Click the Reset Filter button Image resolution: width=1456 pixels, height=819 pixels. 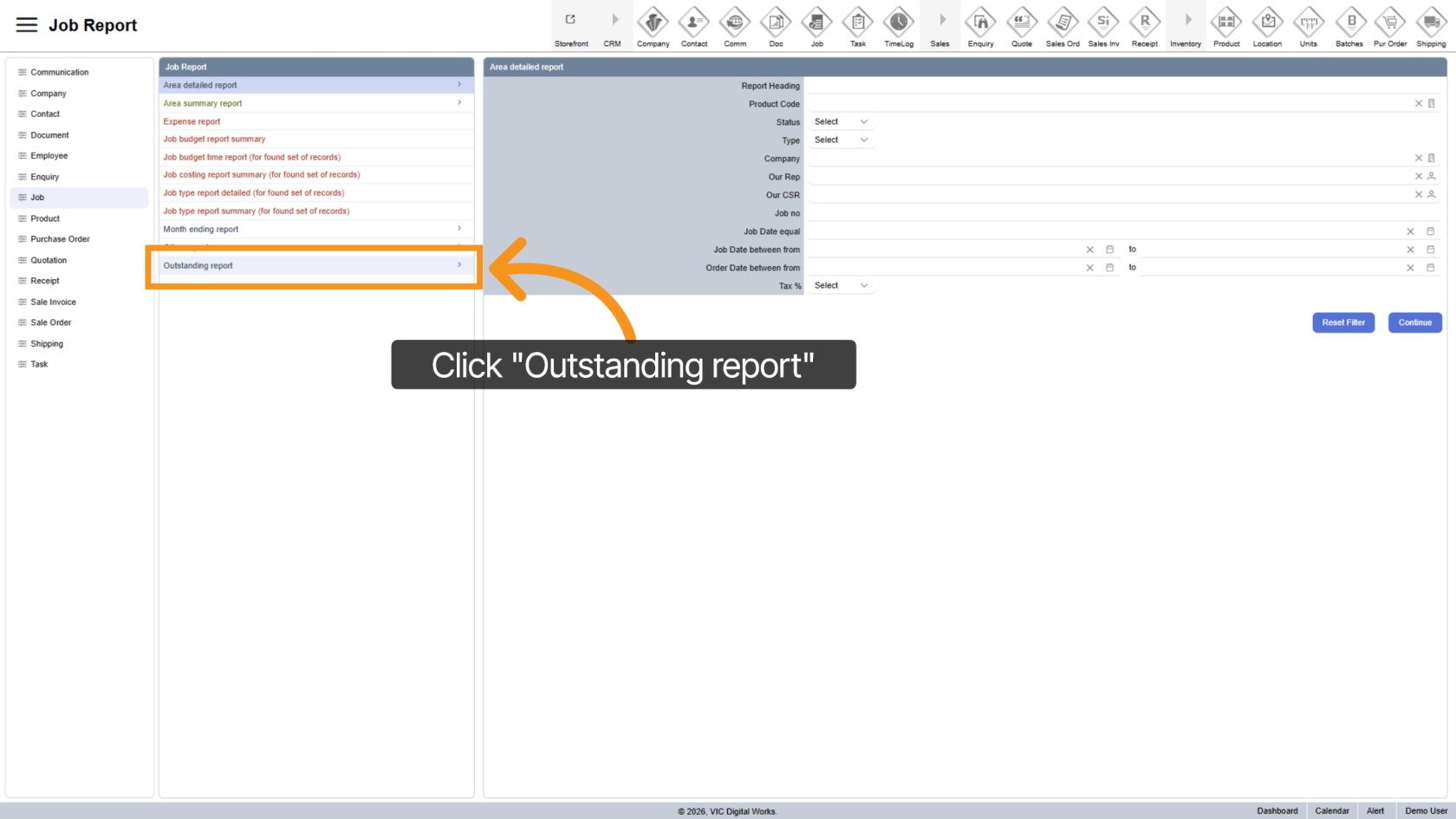(1342, 322)
